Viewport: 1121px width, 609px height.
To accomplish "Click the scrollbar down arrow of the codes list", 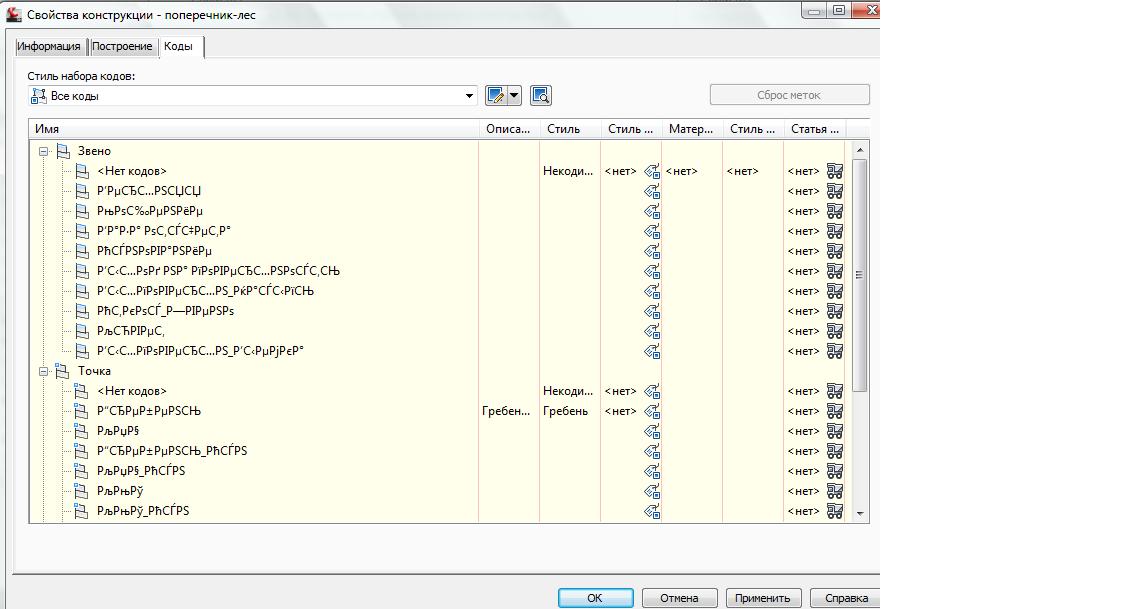I will pos(860,513).
